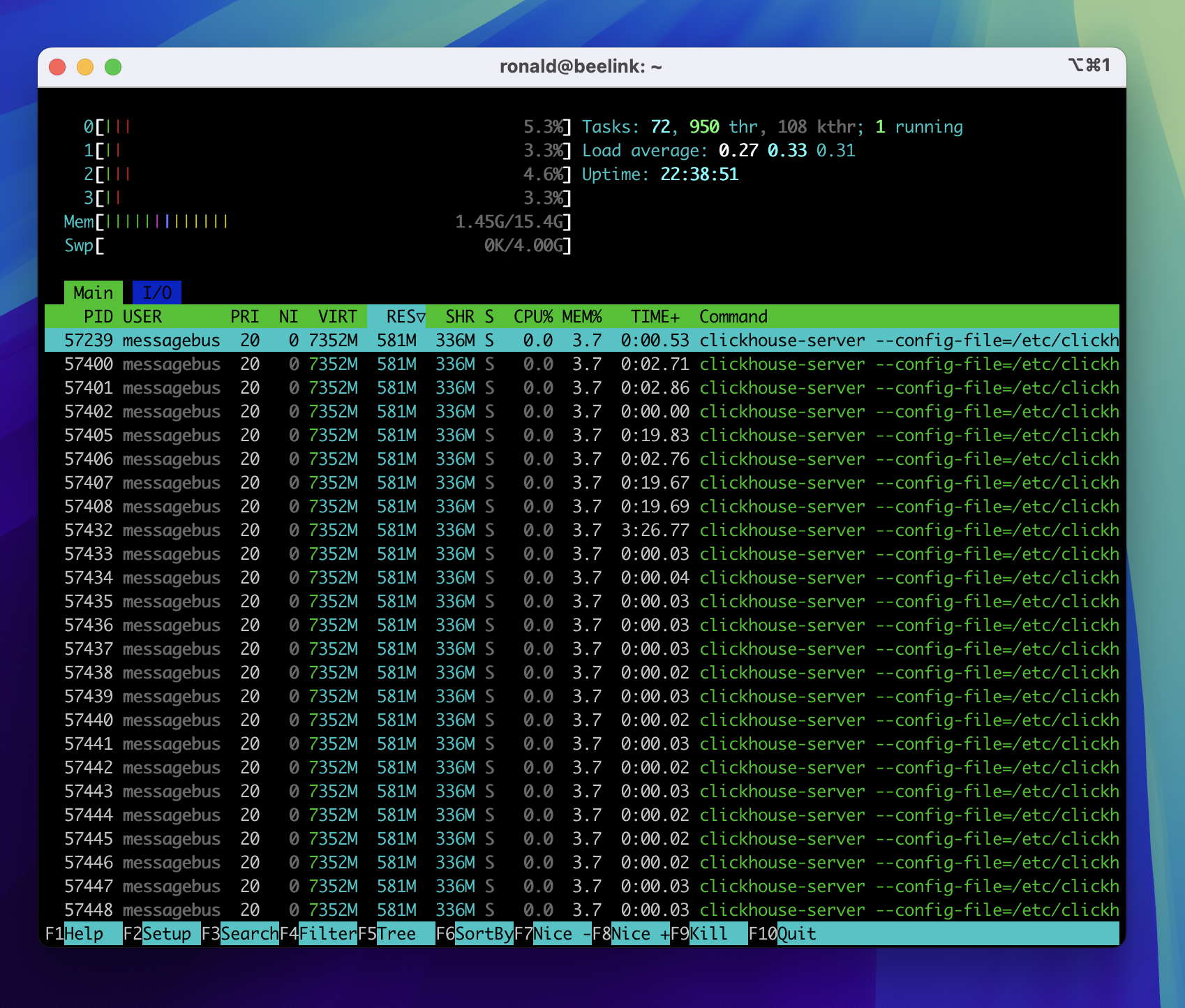Sort by TIME+ column header
Screen dimensions: 1185x1008
pyautogui.click(x=655, y=316)
